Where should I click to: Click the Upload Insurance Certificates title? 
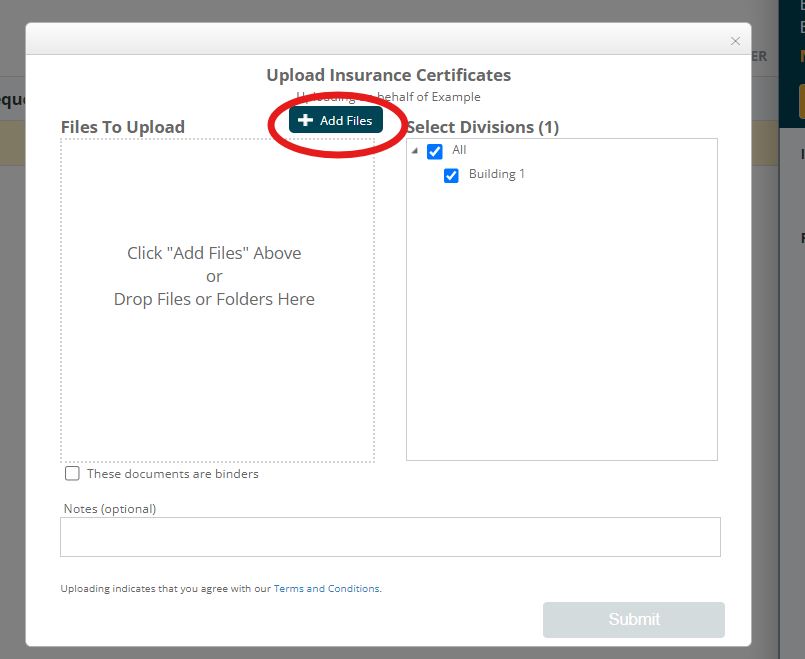[388, 75]
